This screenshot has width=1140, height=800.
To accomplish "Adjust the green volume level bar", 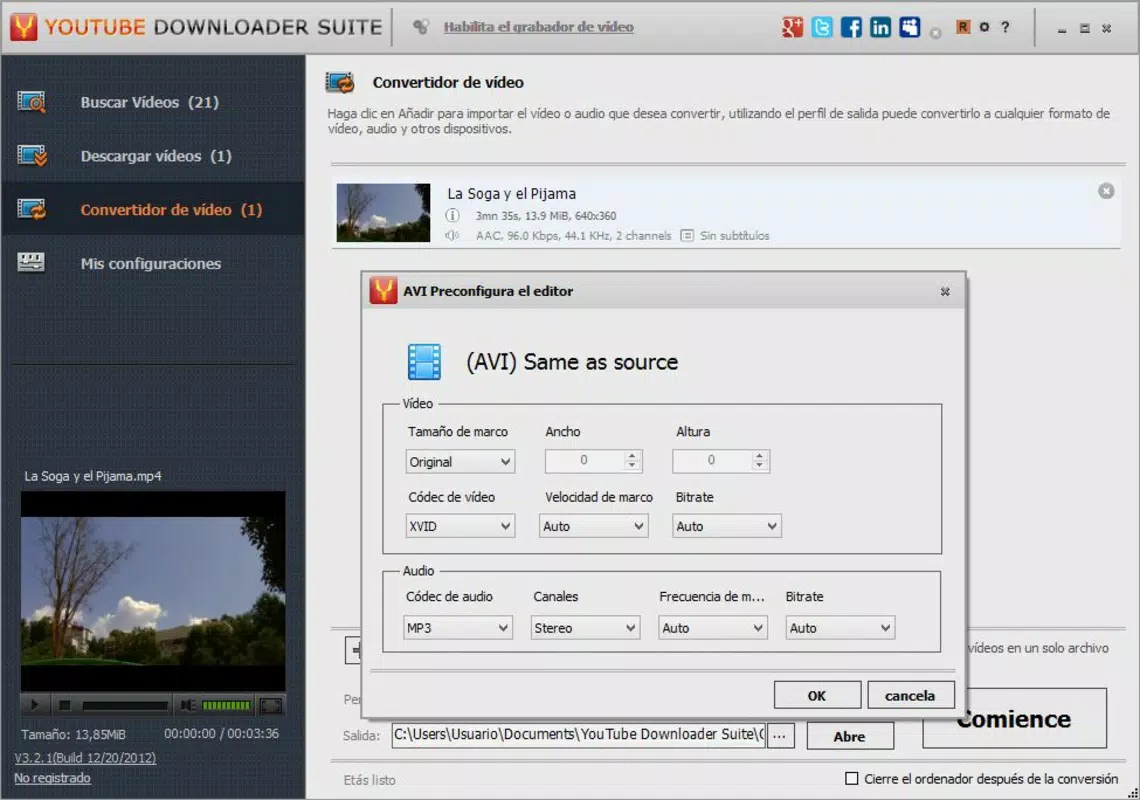I will click(226, 705).
